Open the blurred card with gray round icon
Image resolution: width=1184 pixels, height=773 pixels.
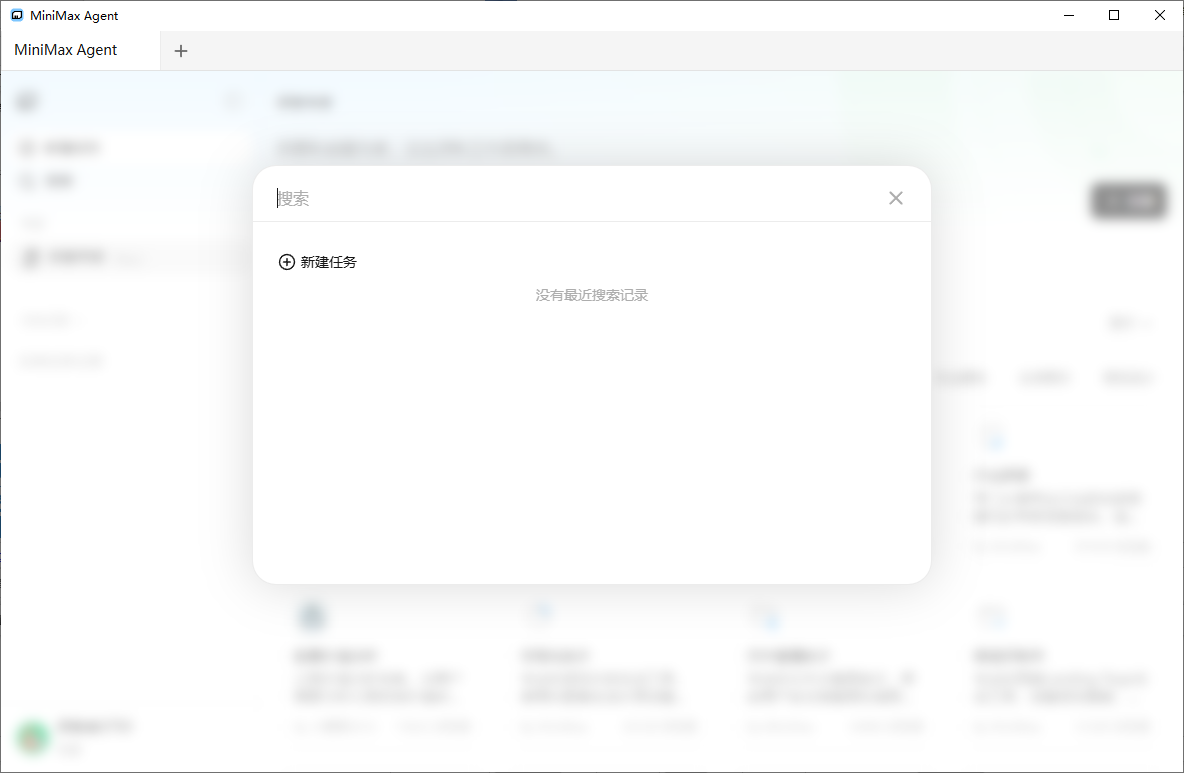312,615
